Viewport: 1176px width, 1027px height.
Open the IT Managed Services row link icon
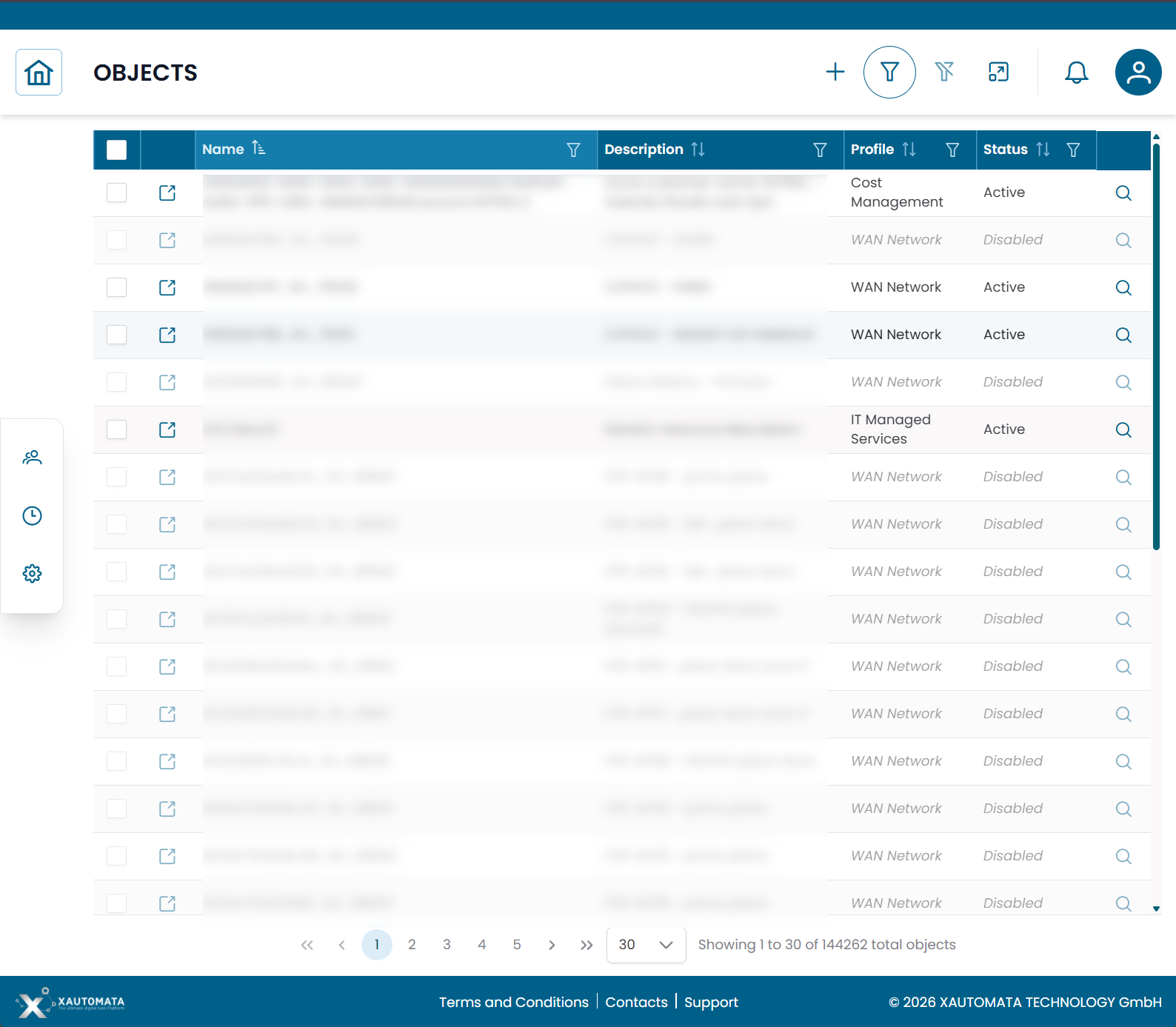tap(167, 429)
